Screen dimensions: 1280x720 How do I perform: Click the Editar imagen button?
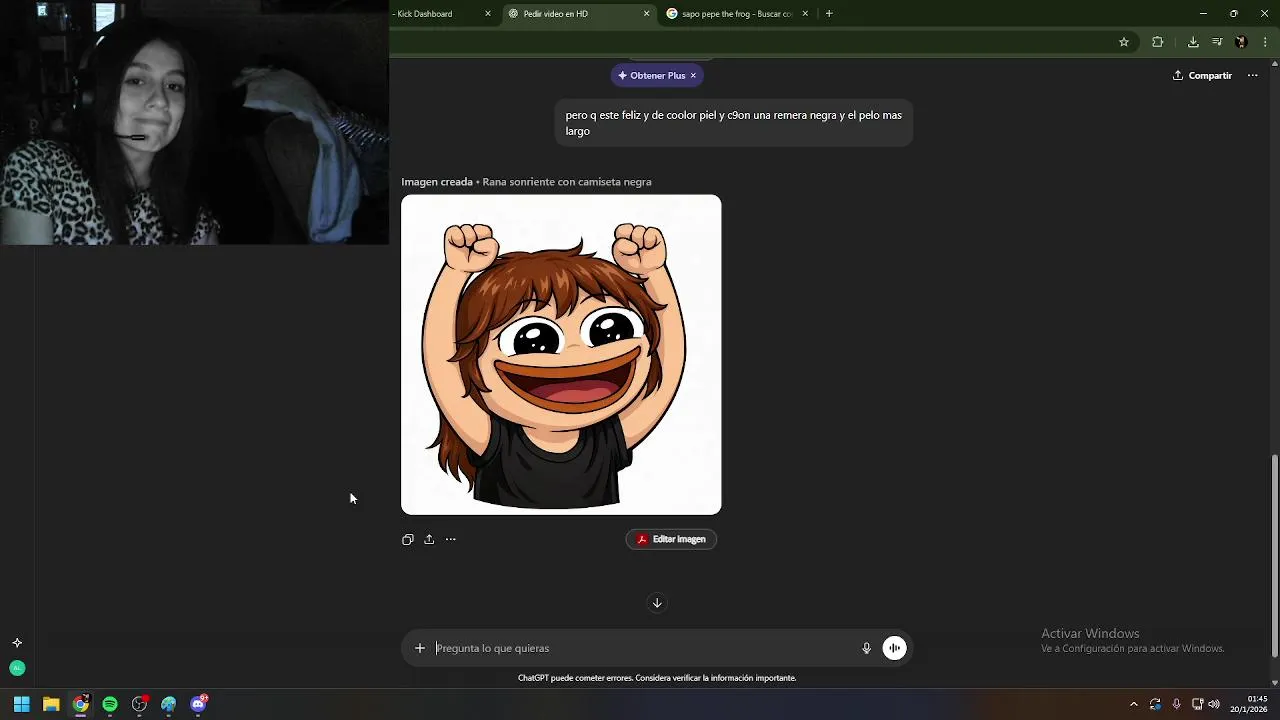[x=671, y=539]
